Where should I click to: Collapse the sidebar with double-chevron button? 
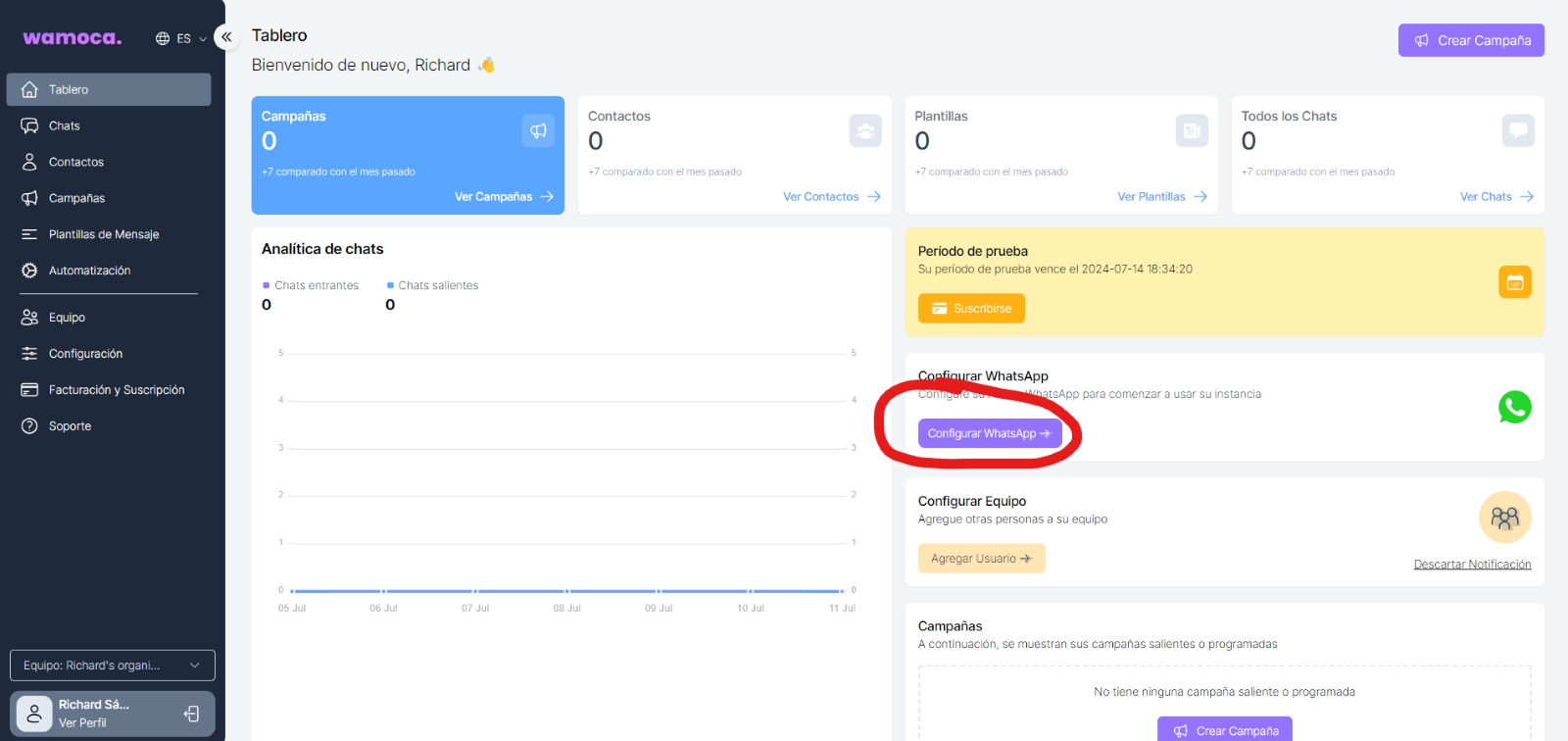click(x=226, y=37)
